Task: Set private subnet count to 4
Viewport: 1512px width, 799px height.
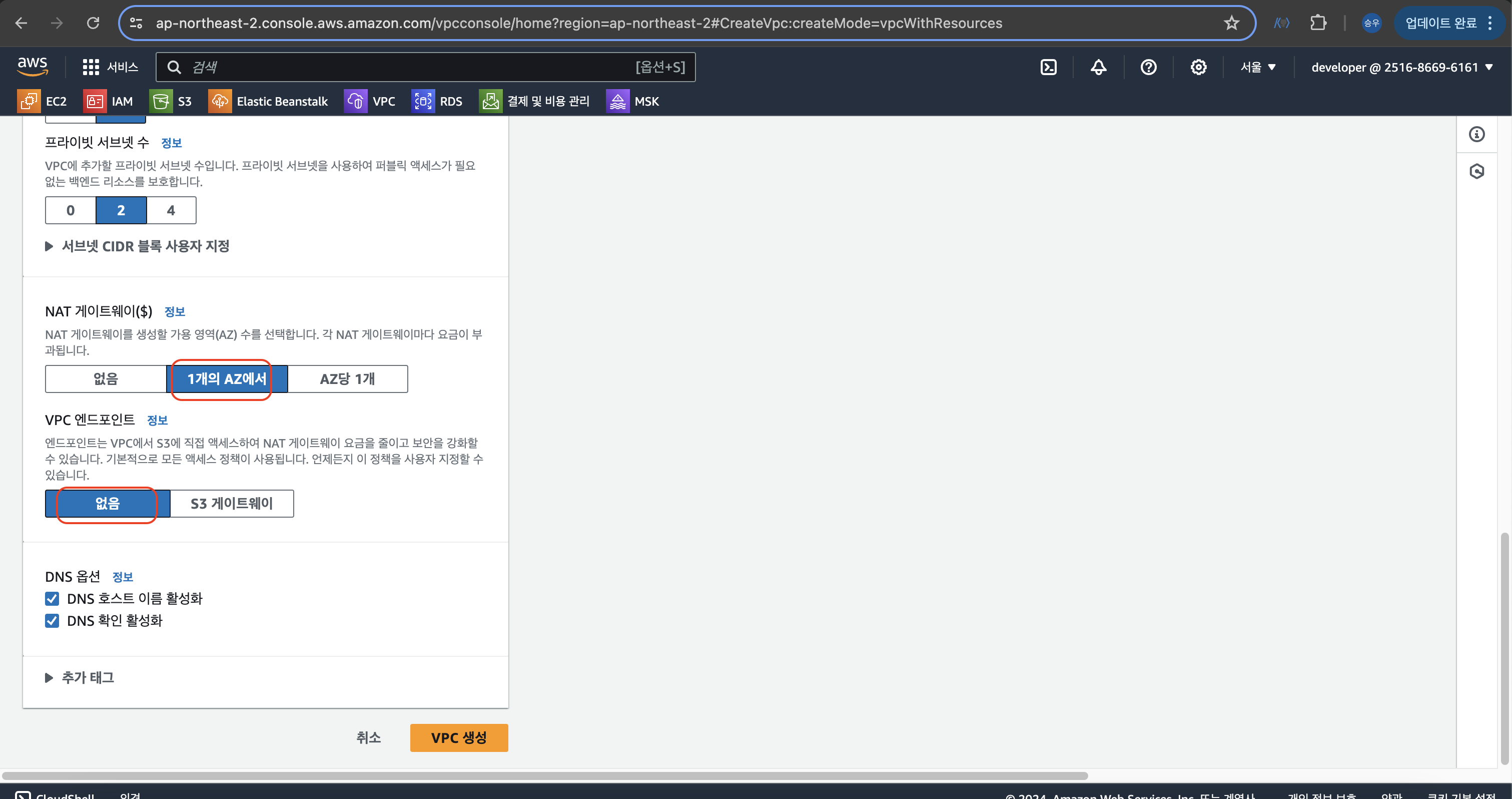Action: 171,210
